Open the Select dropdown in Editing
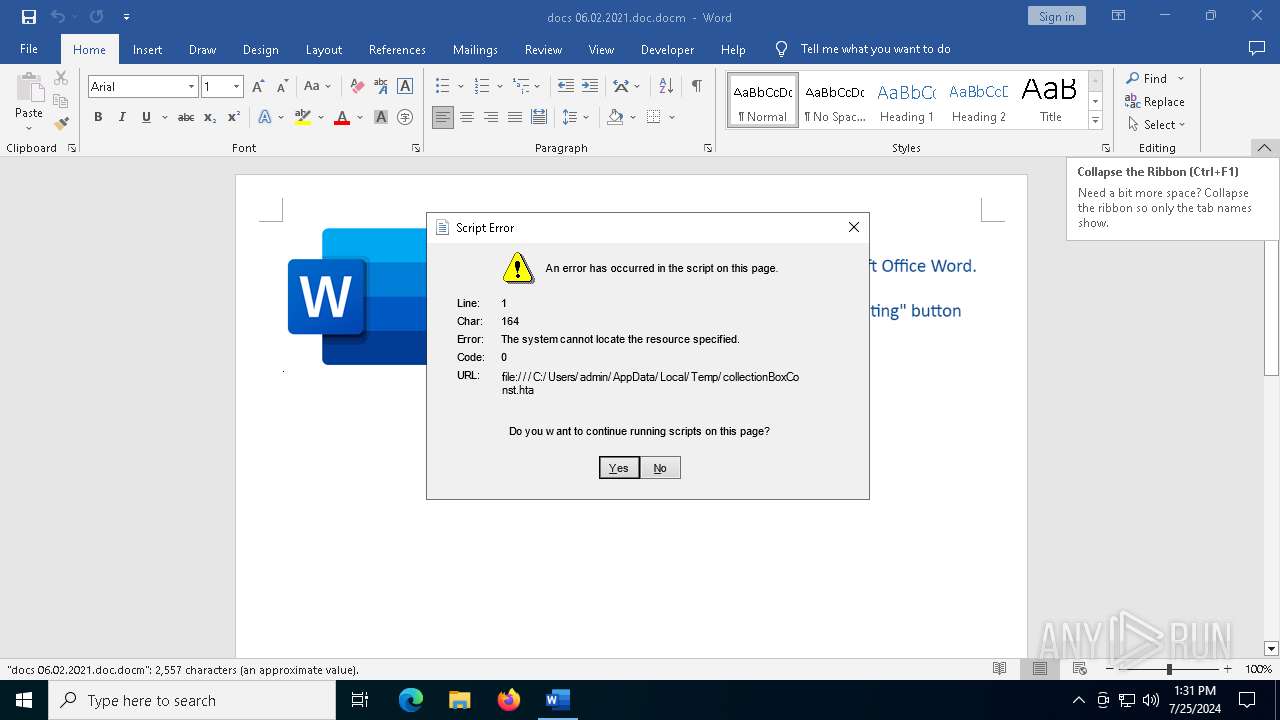The height and width of the screenshot is (720, 1280). [x=1157, y=125]
